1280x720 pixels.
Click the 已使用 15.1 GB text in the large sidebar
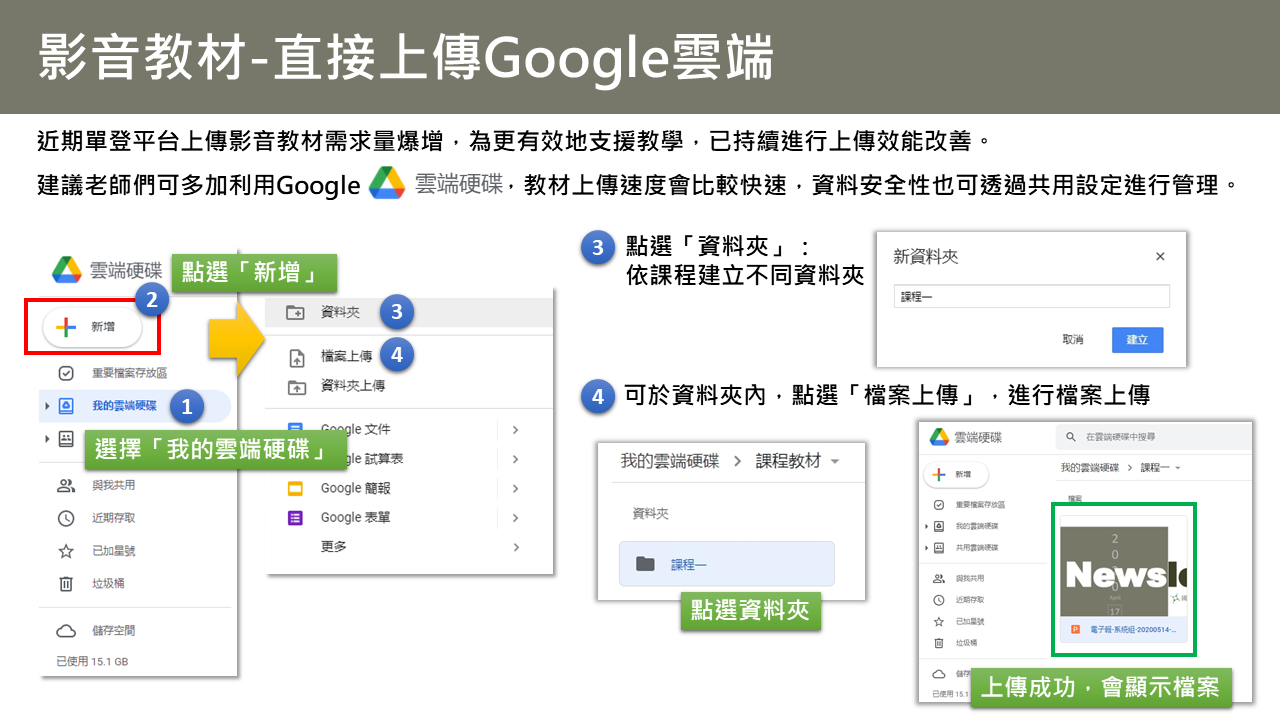click(92, 662)
